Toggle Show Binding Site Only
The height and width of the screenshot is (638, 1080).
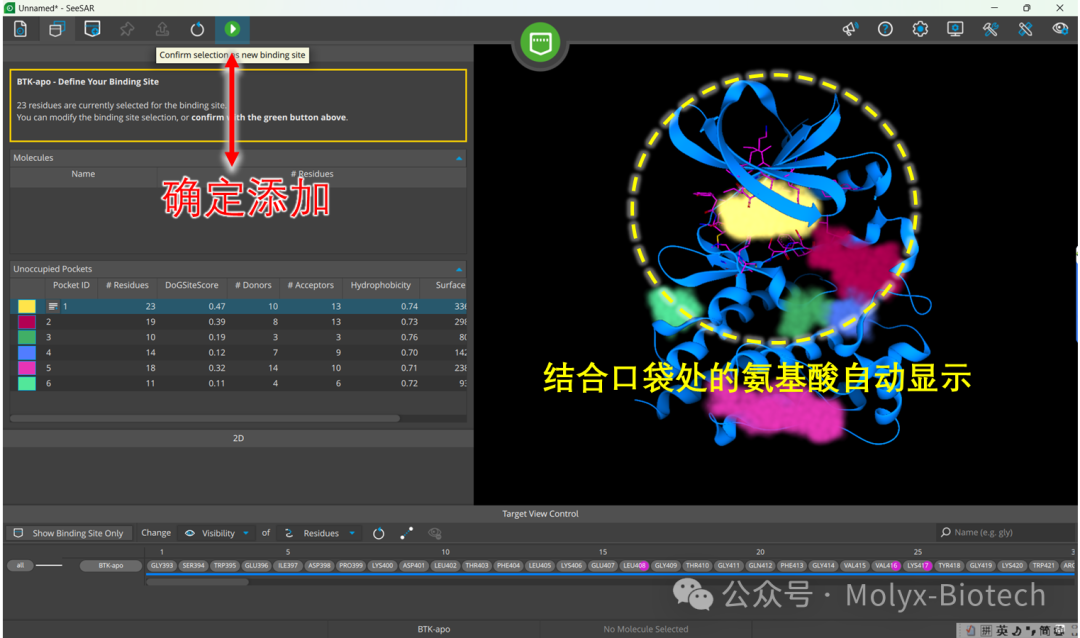point(68,533)
